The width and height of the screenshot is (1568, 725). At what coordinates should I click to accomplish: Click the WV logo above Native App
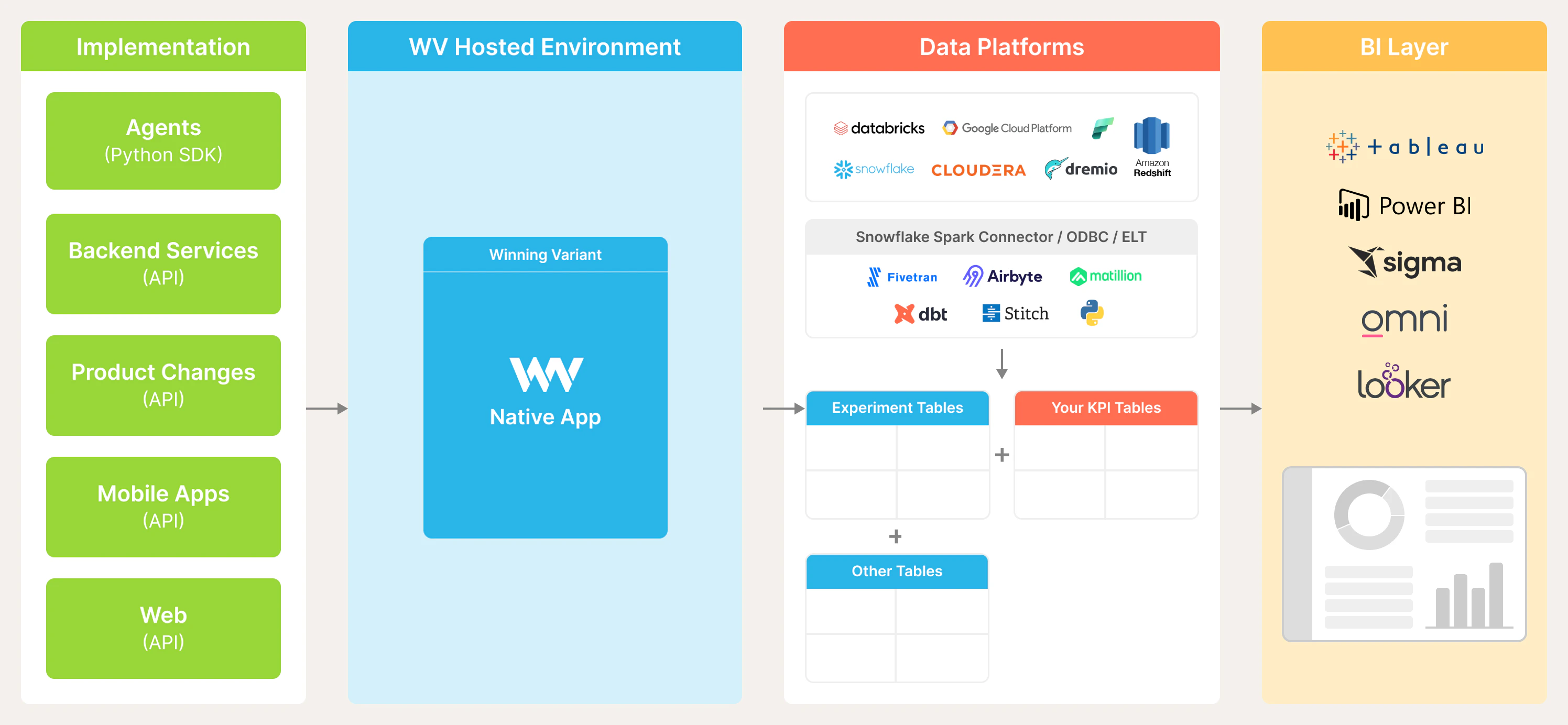(x=546, y=375)
